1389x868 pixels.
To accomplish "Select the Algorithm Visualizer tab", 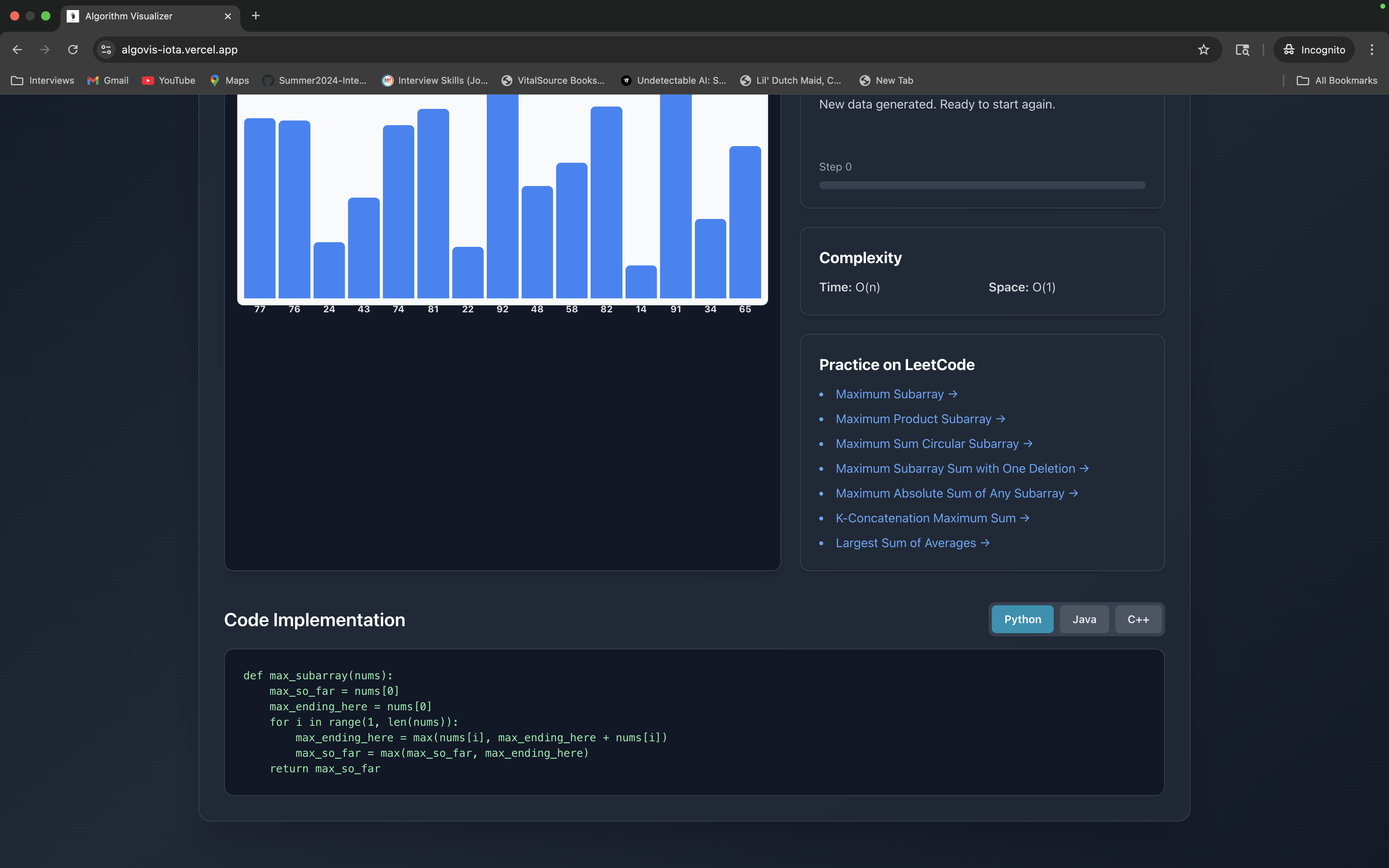I will point(150,16).
